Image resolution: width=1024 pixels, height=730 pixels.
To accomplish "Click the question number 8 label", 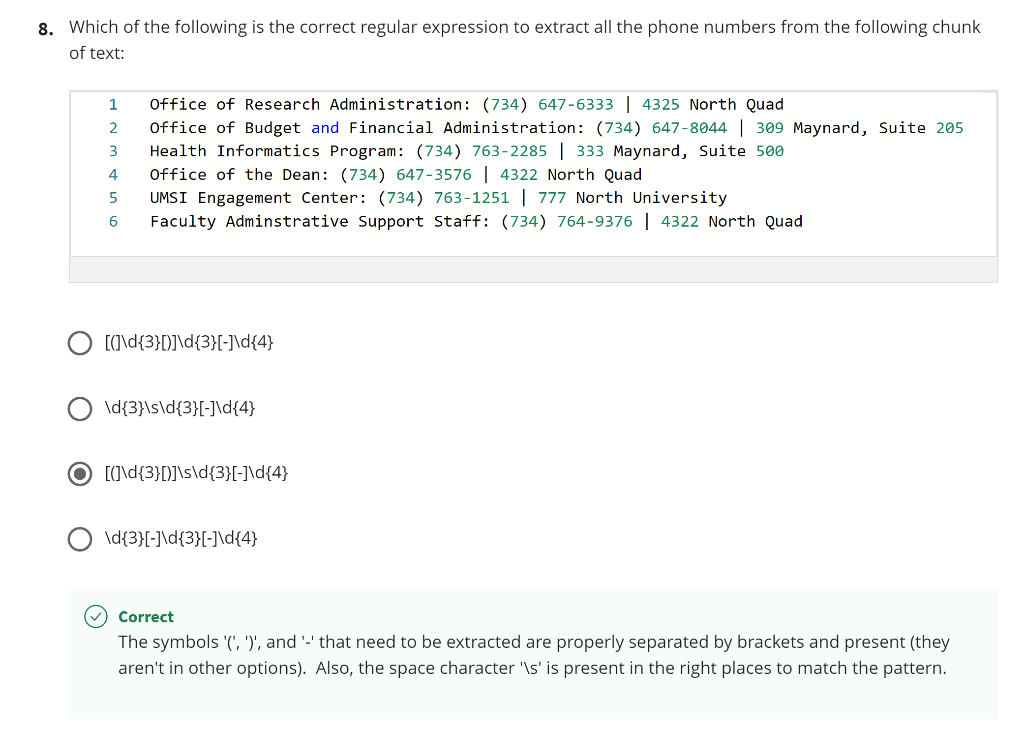I will tap(46, 29).
